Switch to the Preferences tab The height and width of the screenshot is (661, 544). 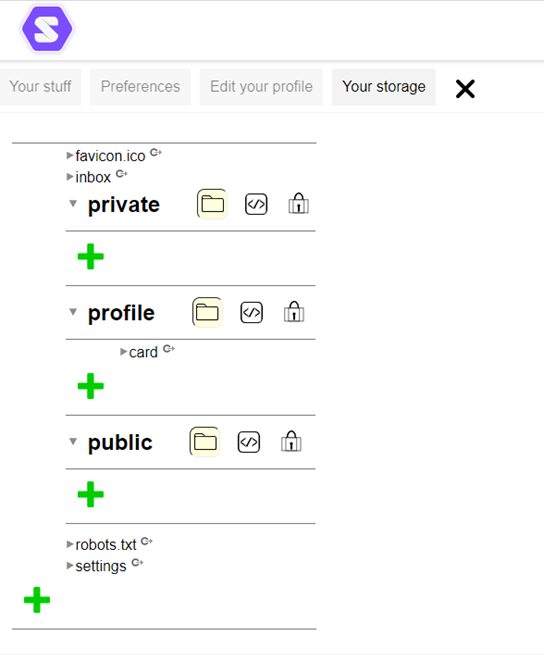point(140,87)
